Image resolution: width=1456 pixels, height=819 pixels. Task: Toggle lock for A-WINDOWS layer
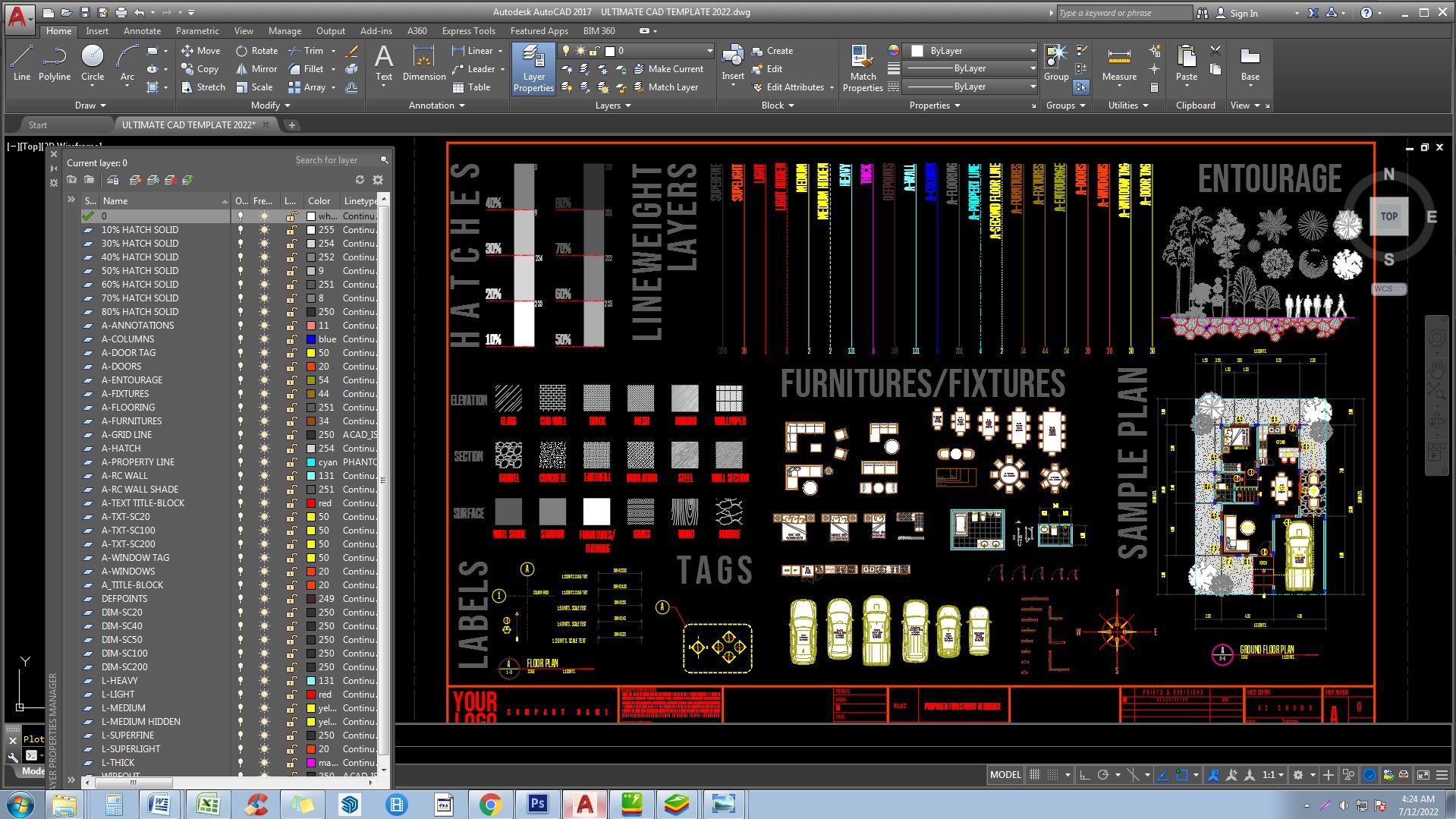[291, 572]
